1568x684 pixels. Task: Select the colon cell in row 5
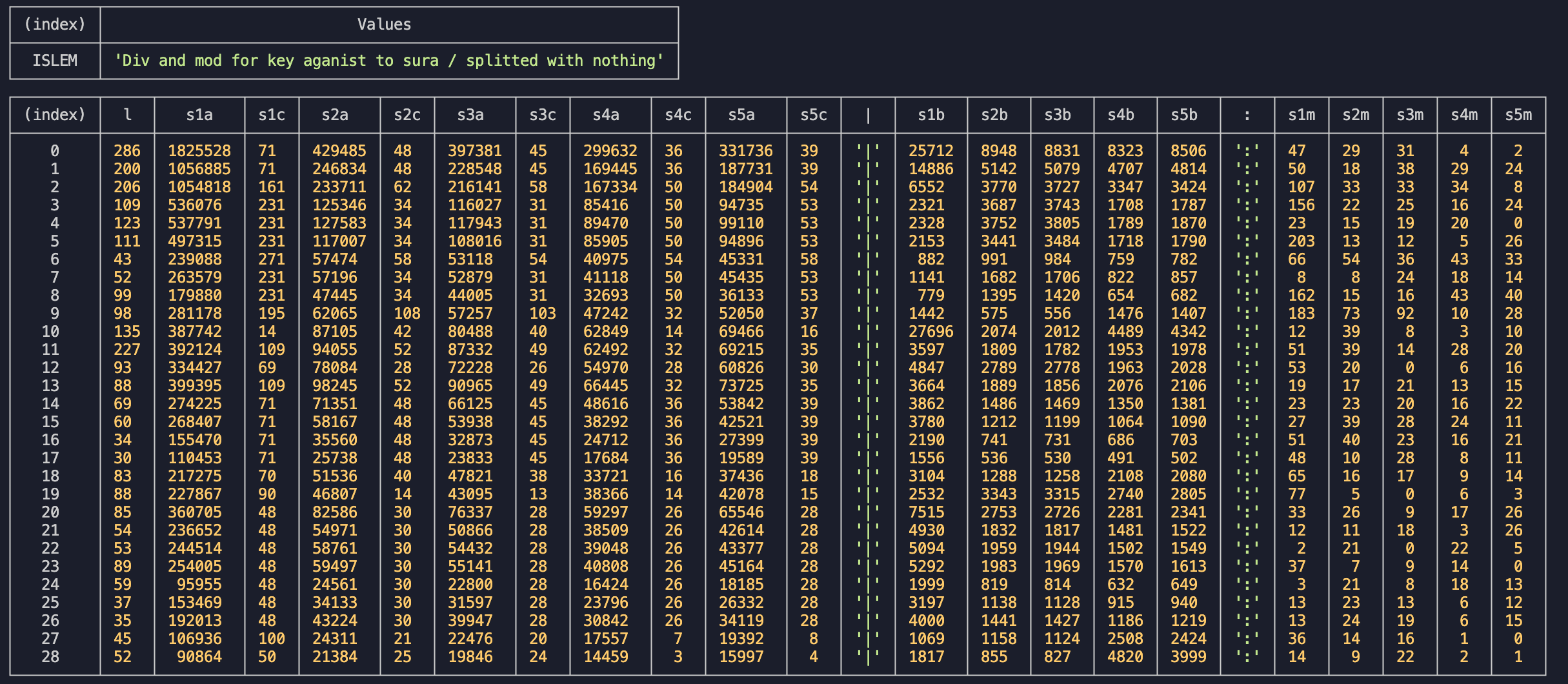1245,241
